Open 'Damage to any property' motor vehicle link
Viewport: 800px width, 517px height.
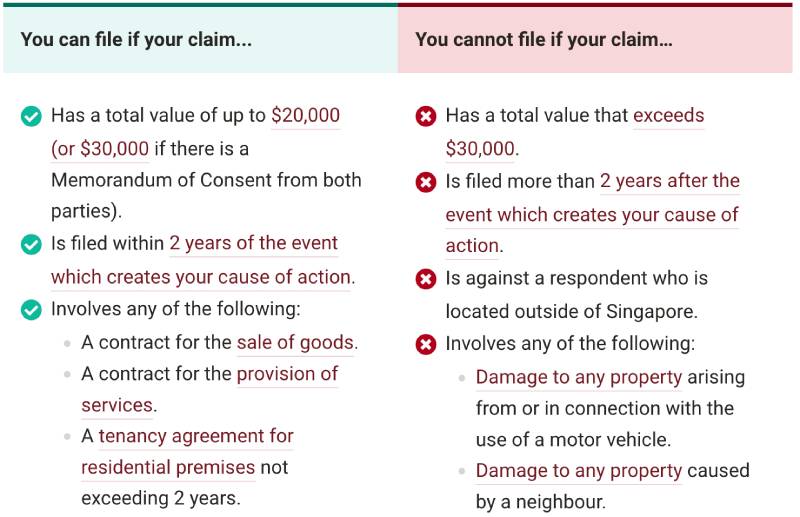tap(579, 377)
